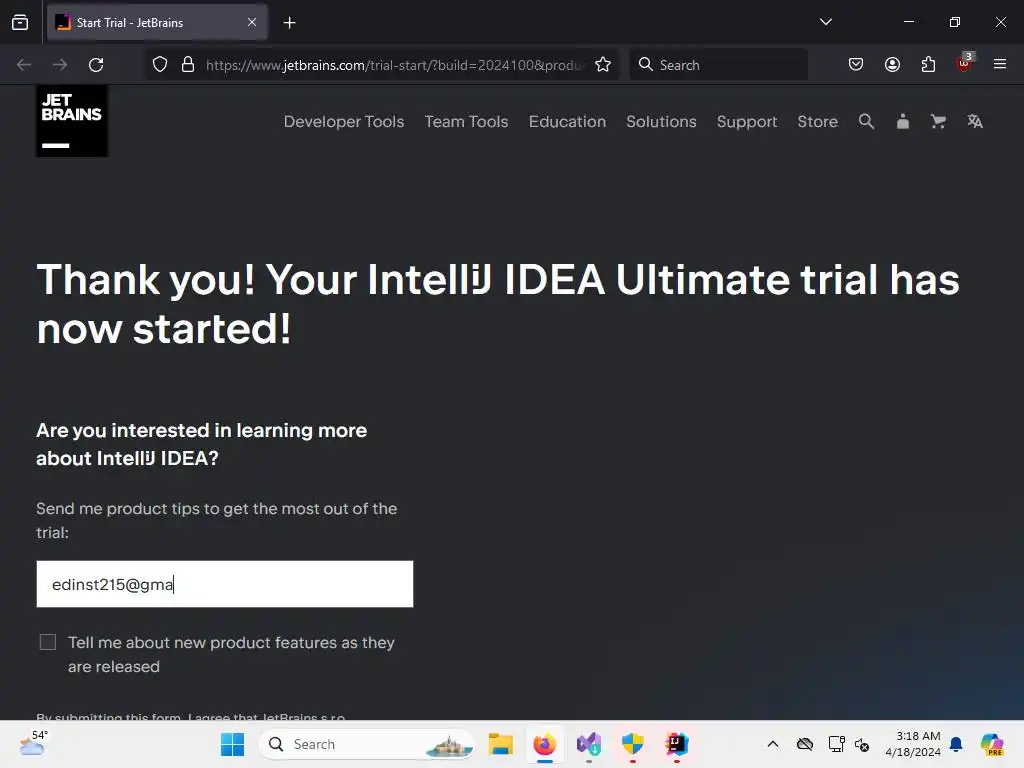Click the taskbar Search box
1024x768 pixels.
[367, 744]
